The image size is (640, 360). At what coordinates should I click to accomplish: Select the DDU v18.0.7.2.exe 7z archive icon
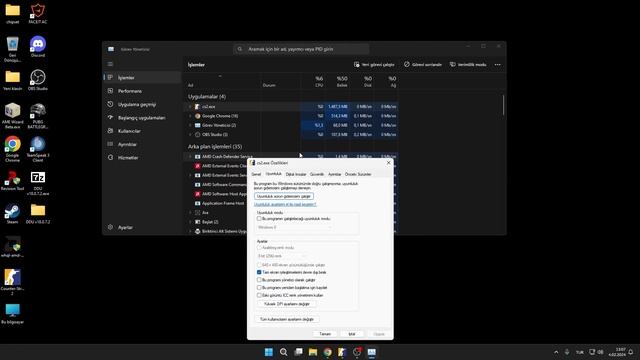point(38,182)
